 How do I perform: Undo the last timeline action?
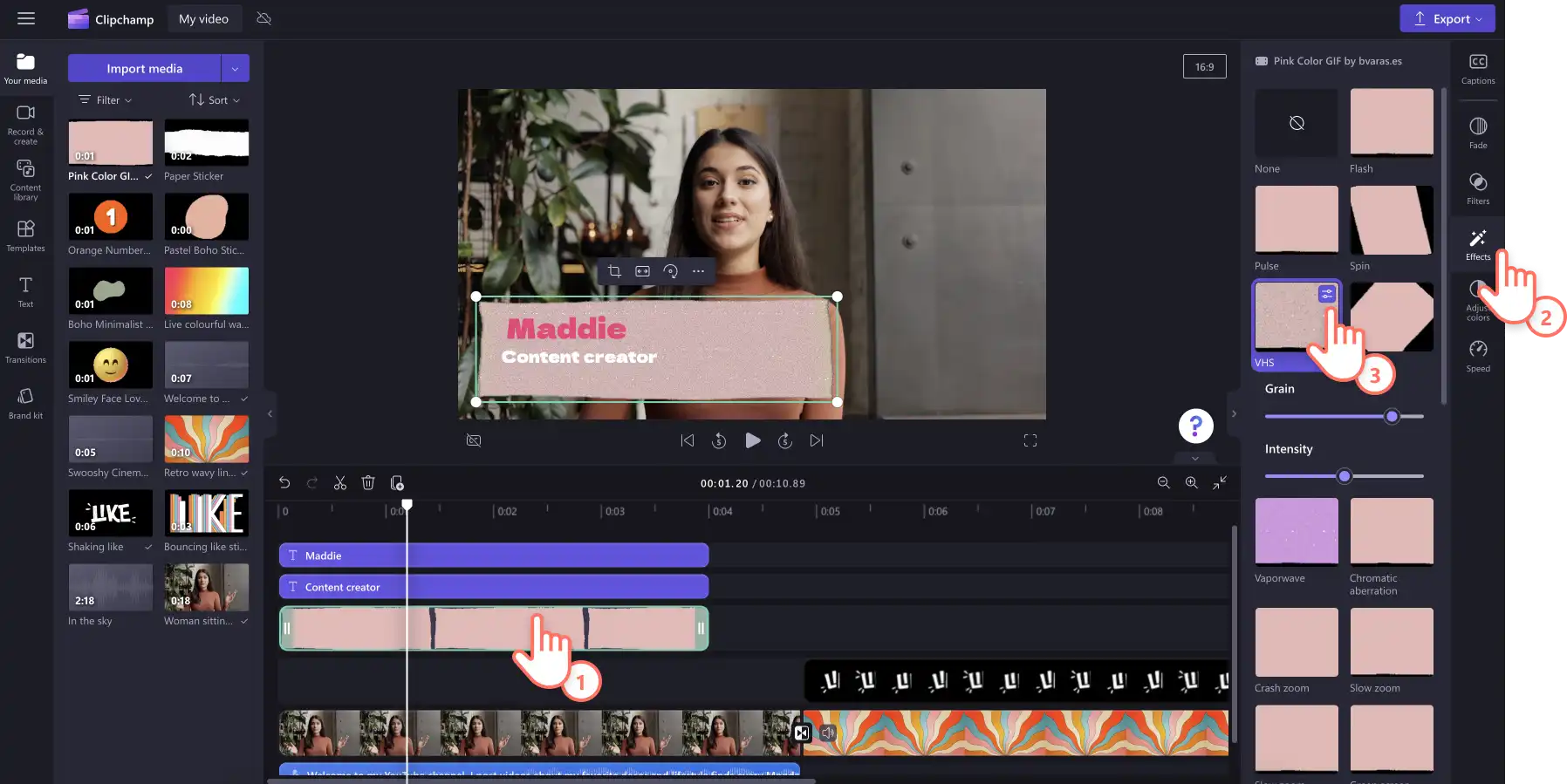click(284, 483)
